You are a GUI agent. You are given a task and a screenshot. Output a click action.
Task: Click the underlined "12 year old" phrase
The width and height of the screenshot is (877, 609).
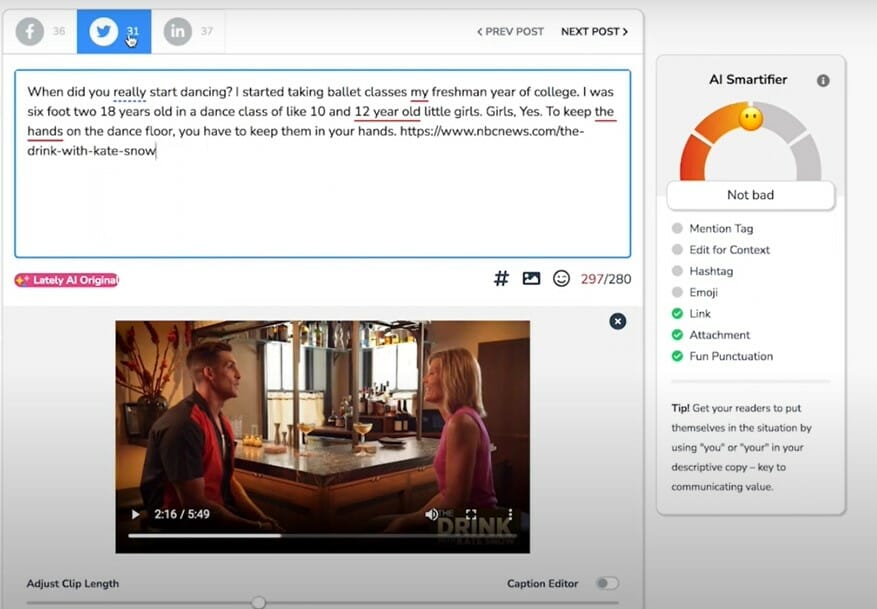coord(387,111)
